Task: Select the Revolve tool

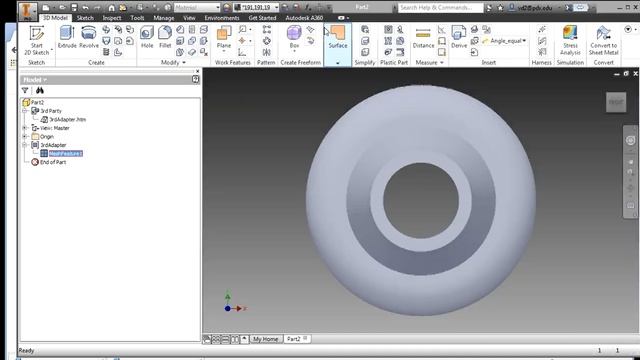Action: (x=89, y=37)
